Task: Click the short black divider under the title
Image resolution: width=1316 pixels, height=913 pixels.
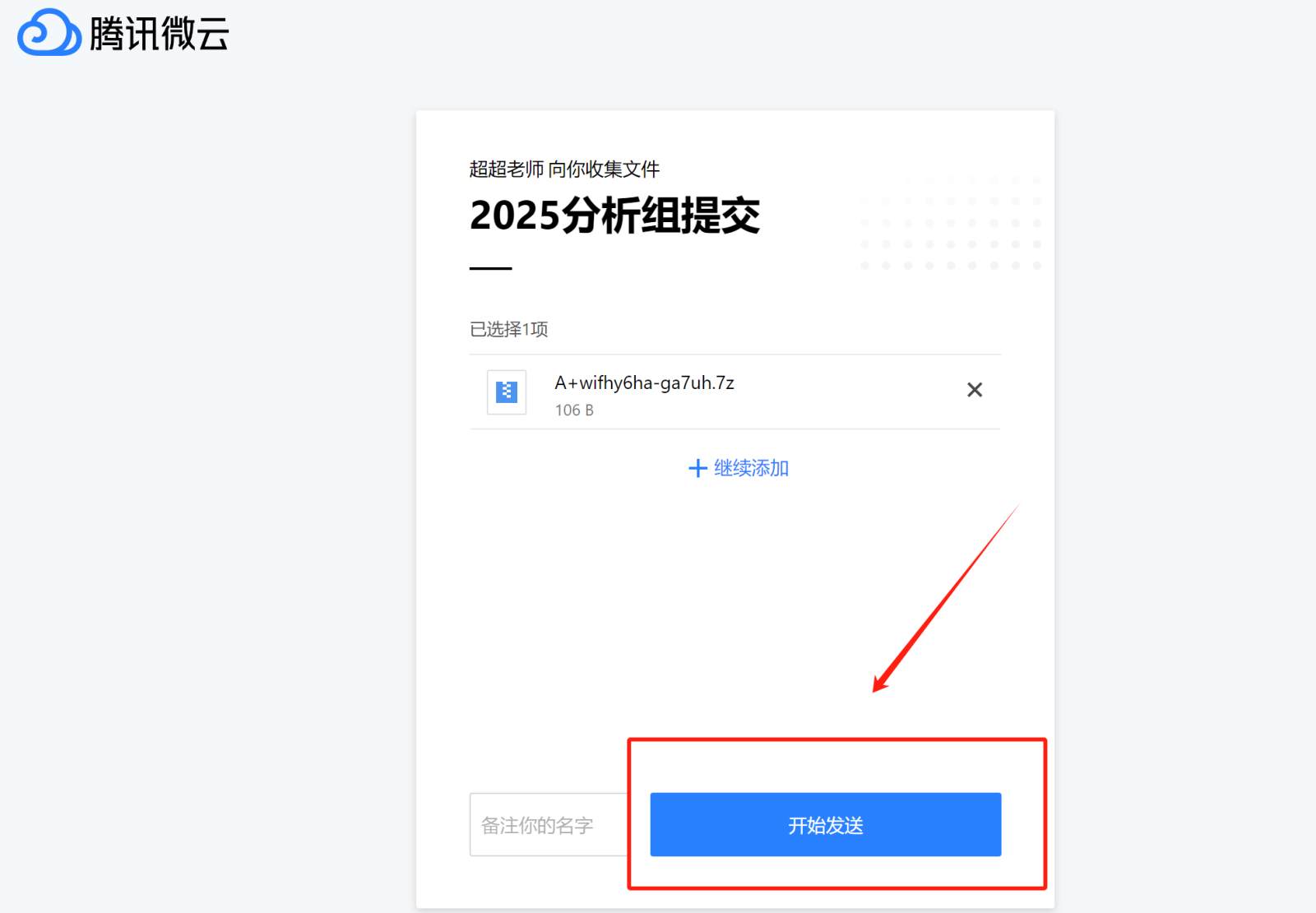Action: click(490, 268)
